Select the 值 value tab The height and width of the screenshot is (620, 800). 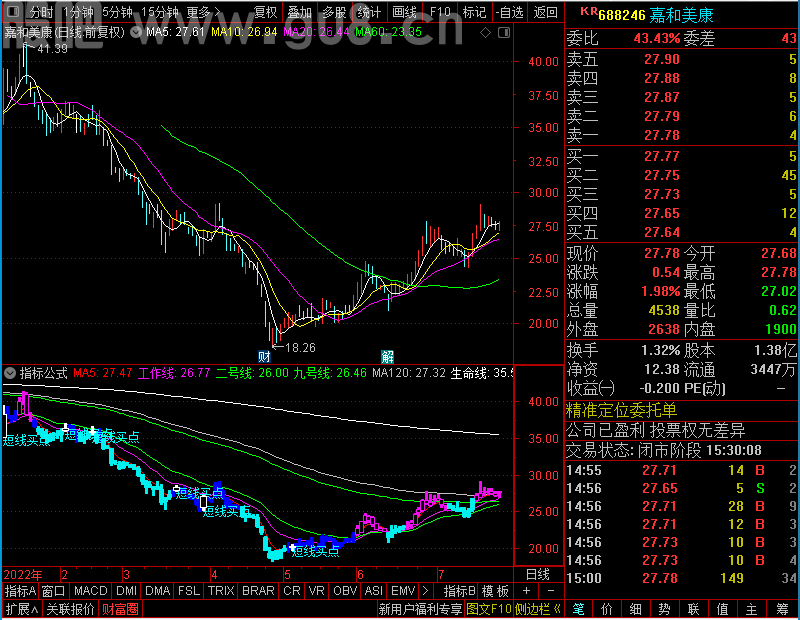click(x=722, y=609)
